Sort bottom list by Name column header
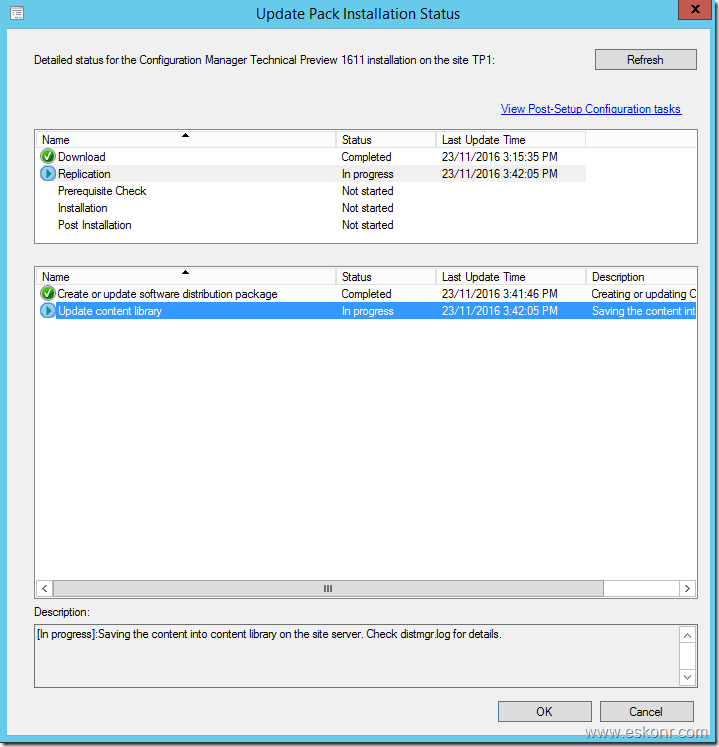This screenshot has height=747, width=719. click(186, 277)
